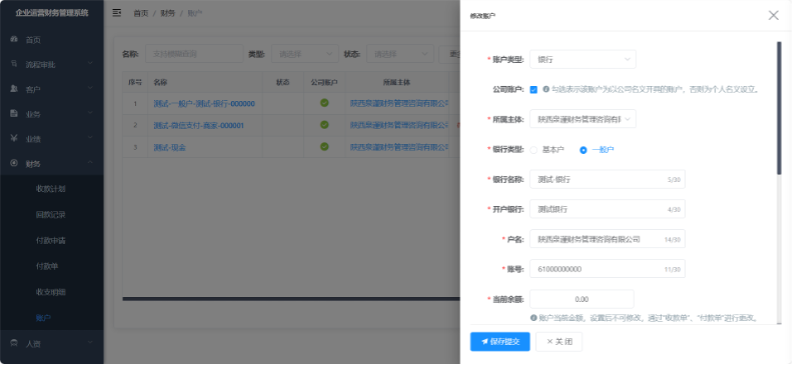Click info icon beside 公司账户 checkbox

(546, 89)
